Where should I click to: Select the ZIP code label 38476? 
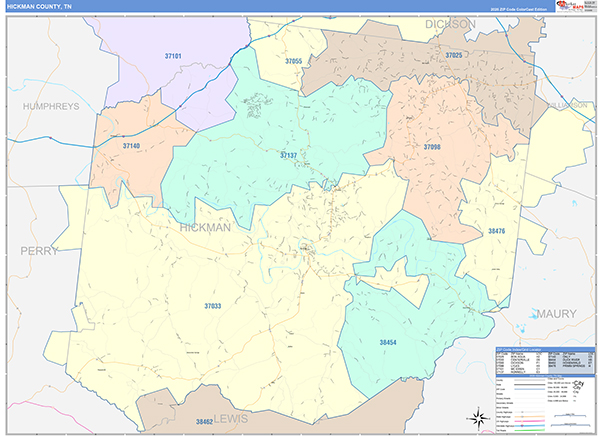pyautogui.click(x=497, y=231)
